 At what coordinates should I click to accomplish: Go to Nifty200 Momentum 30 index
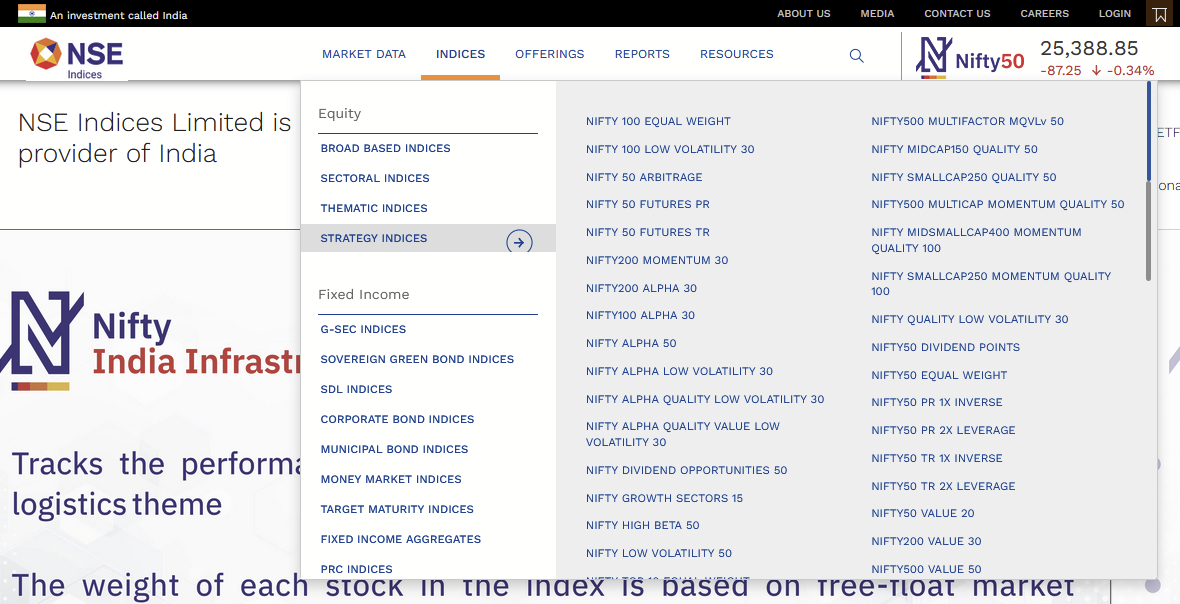tap(657, 260)
